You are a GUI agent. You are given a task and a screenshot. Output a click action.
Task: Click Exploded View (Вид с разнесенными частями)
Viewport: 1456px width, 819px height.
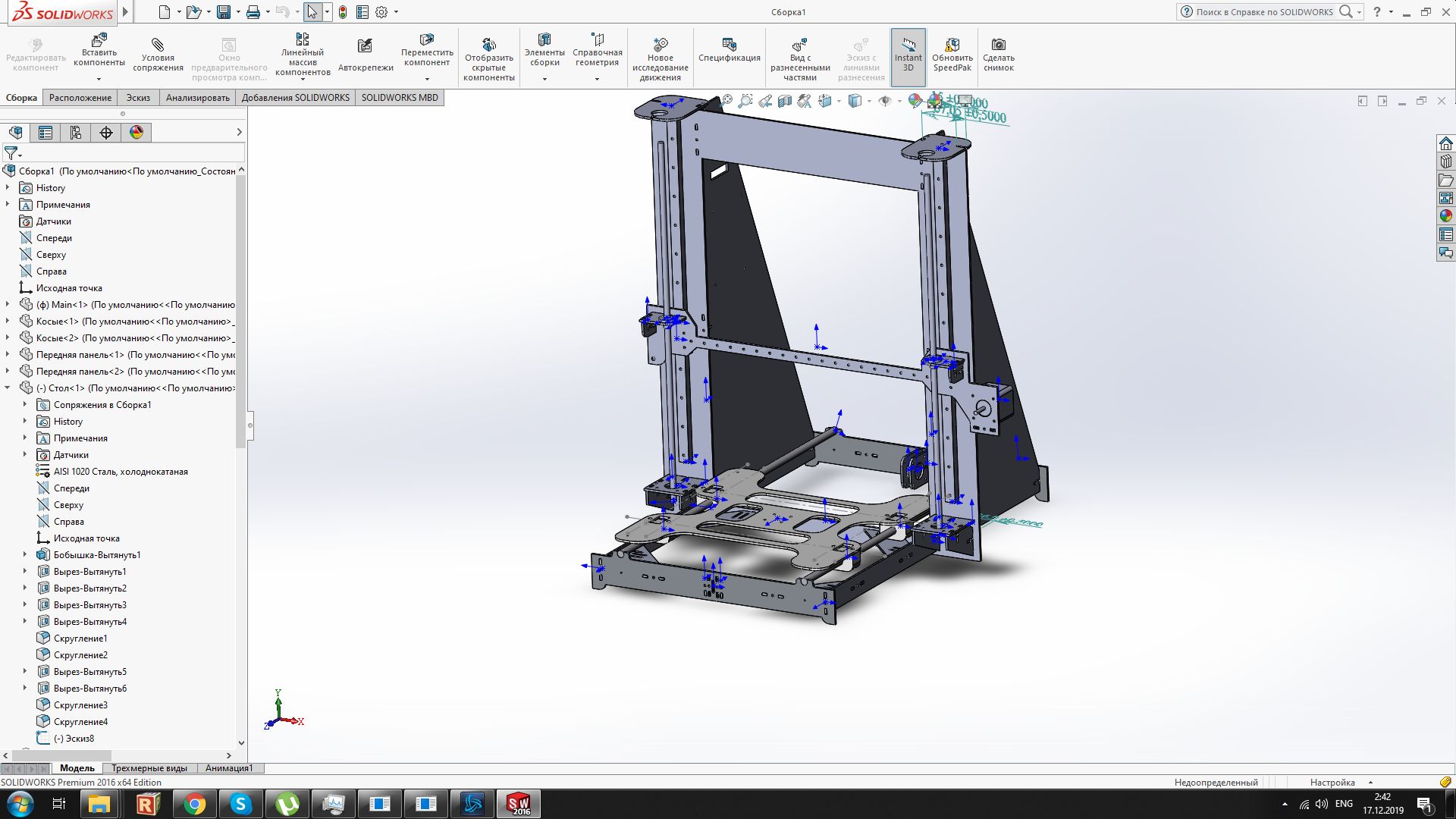tap(800, 59)
